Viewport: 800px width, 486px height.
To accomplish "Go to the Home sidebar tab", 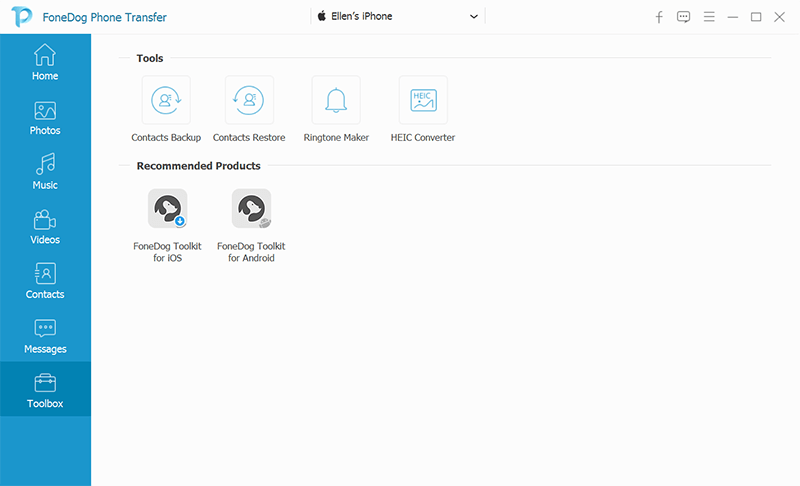I will pyautogui.click(x=45, y=62).
